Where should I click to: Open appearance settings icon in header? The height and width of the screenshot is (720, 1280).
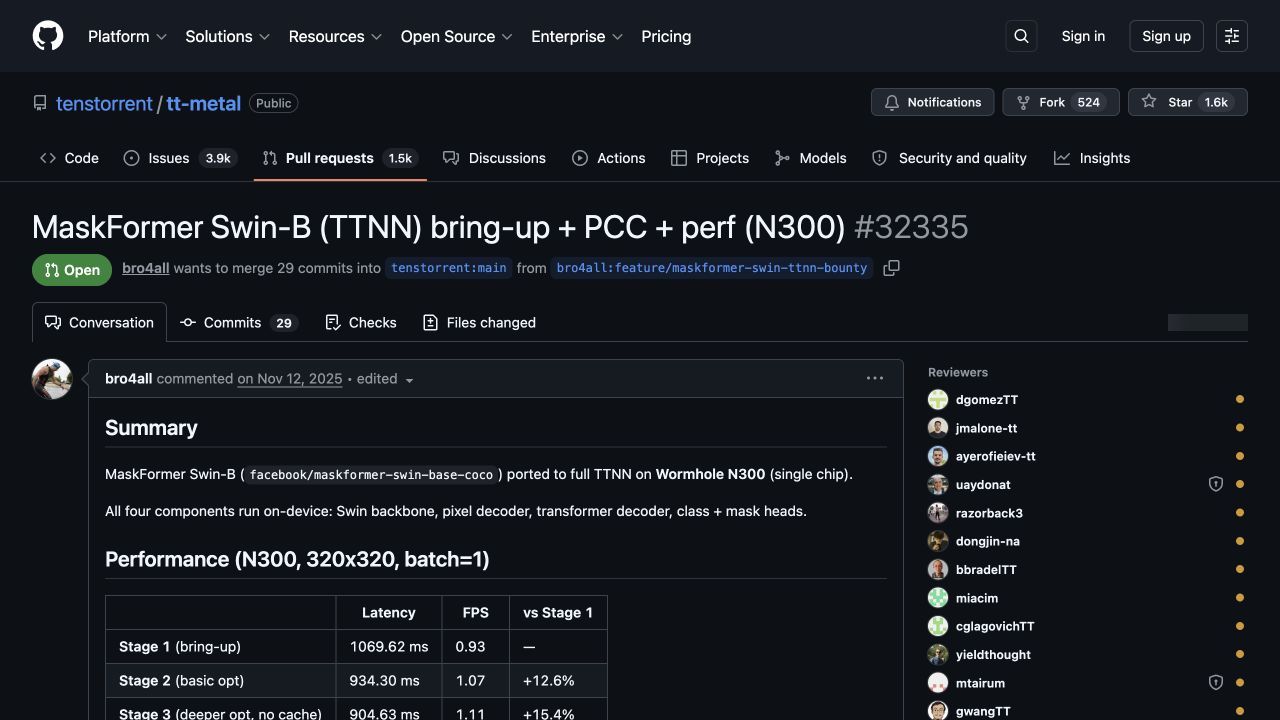point(1232,36)
